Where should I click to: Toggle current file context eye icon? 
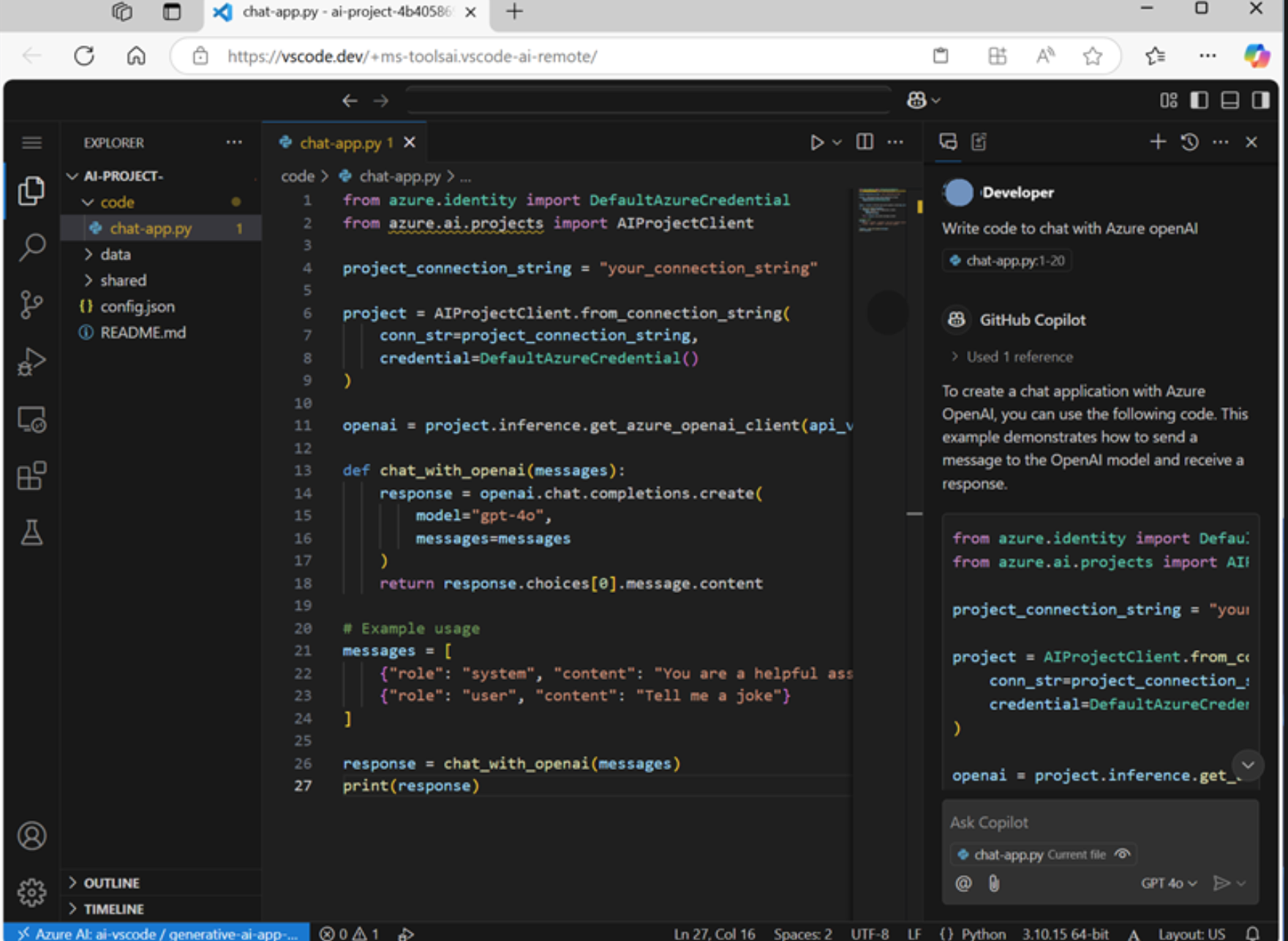(x=1123, y=854)
